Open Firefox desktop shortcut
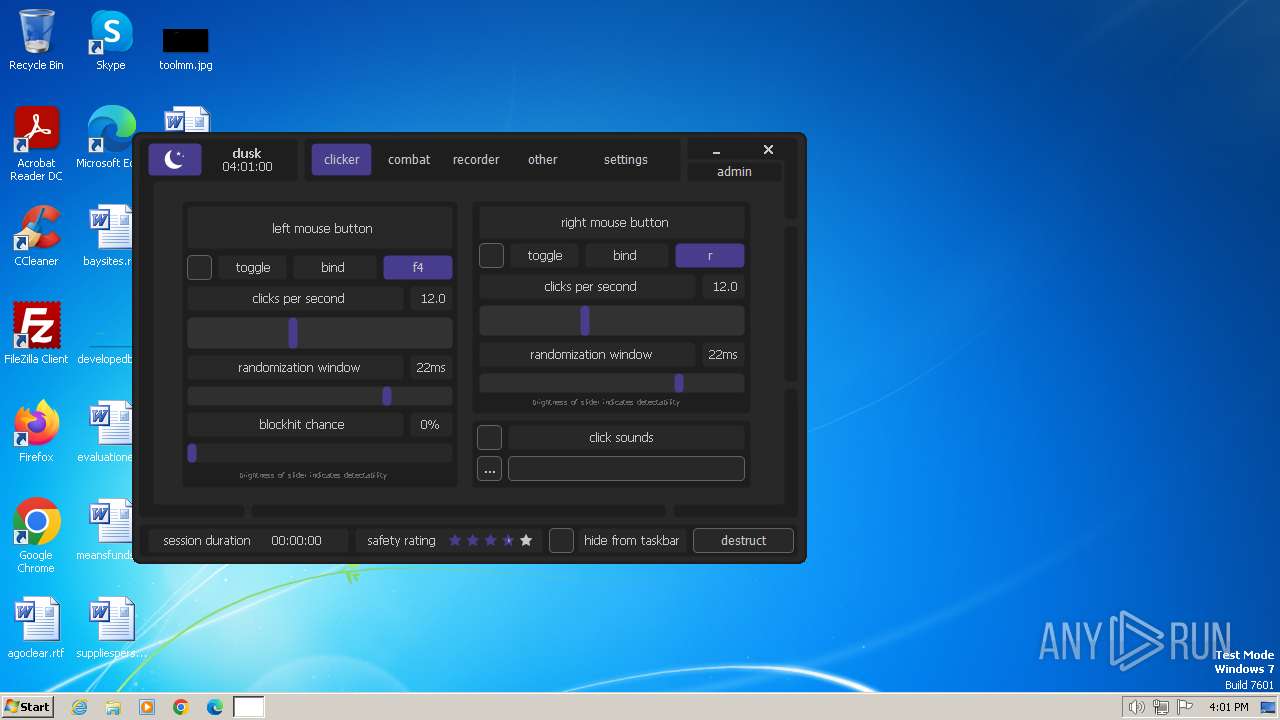Viewport: 1280px width, 720px height. click(36, 431)
